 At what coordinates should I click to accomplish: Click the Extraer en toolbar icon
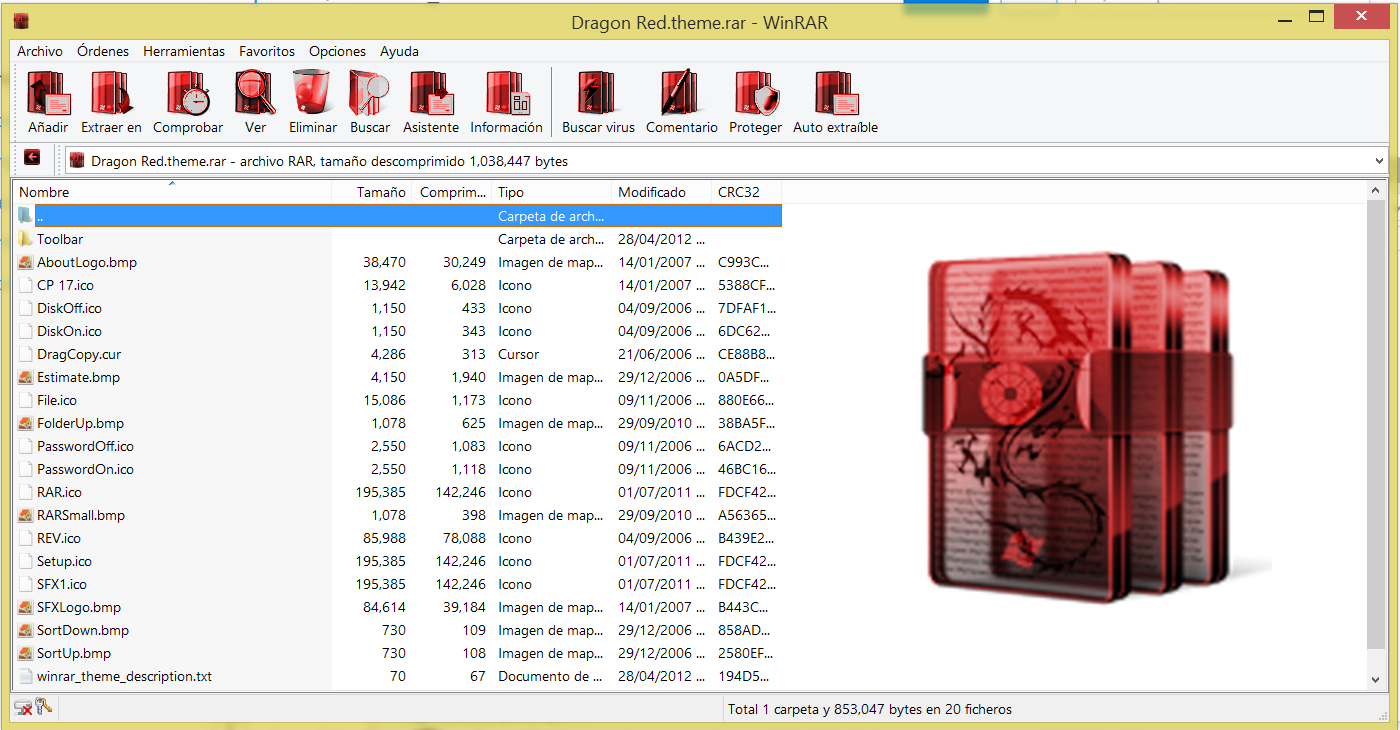coord(111,93)
